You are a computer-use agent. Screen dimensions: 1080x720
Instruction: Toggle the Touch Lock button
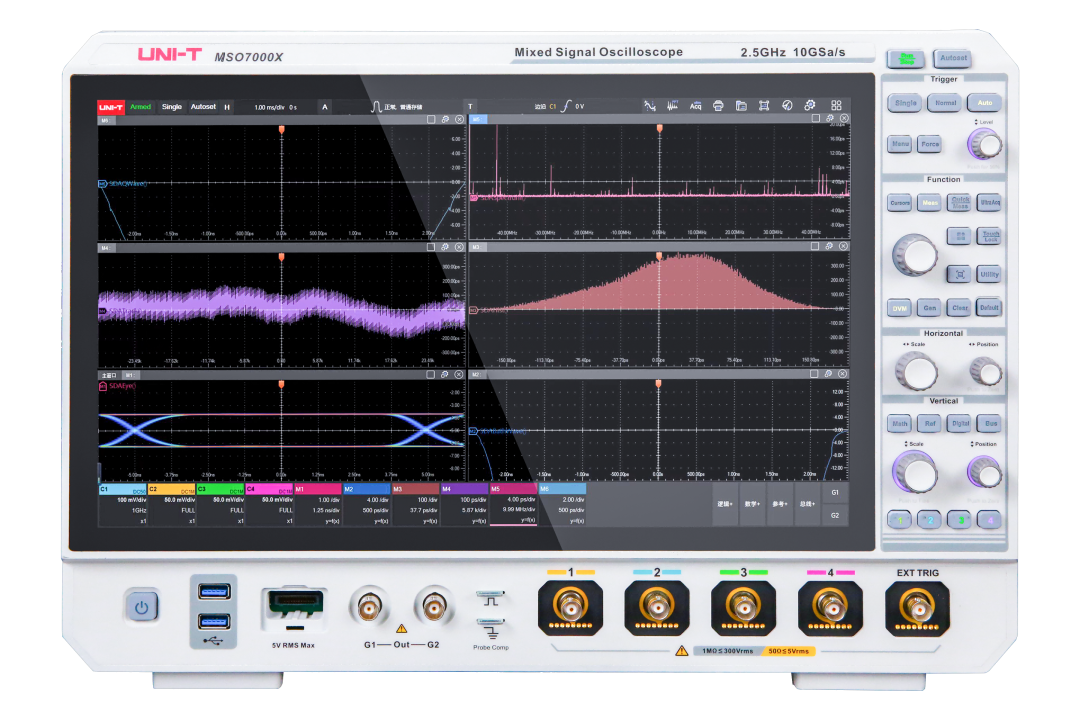coord(990,236)
